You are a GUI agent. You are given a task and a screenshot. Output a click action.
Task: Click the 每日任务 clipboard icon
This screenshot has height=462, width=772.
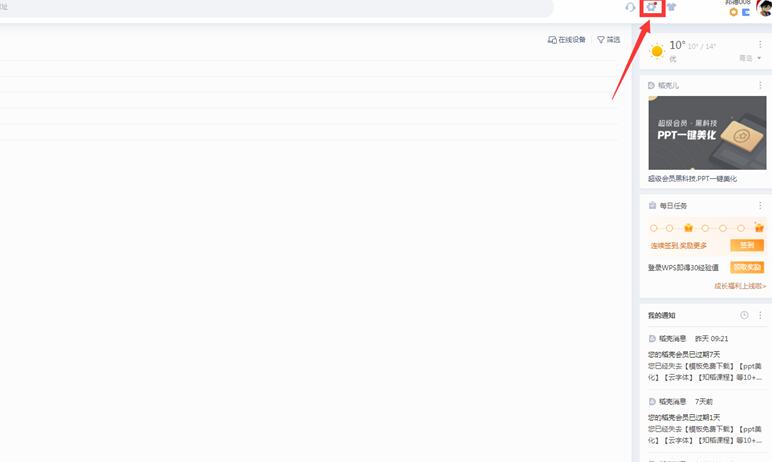[652, 205]
